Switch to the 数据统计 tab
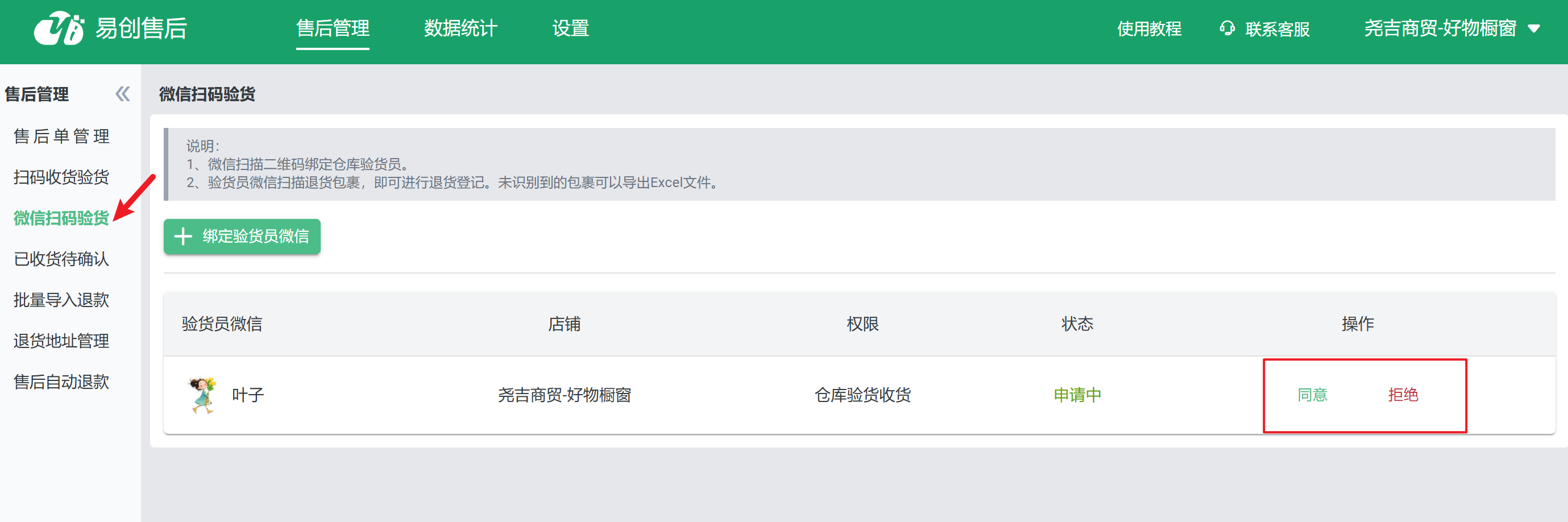Viewport: 1568px width, 522px height. pyautogui.click(x=460, y=28)
